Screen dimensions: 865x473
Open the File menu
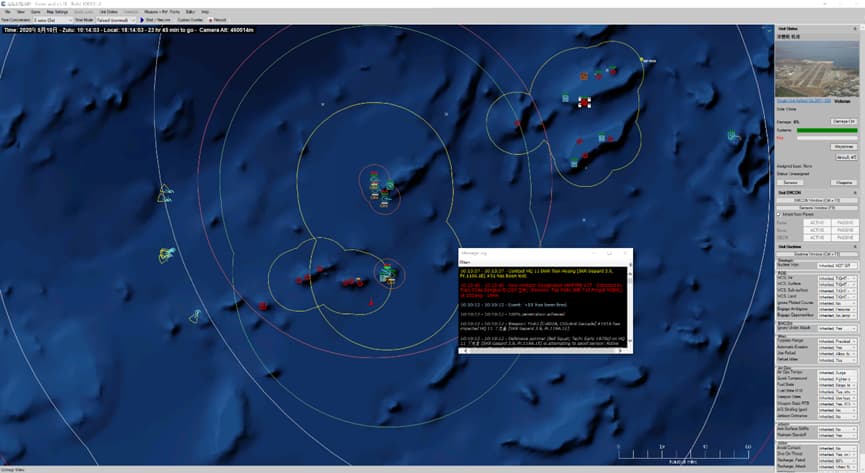point(8,12)
